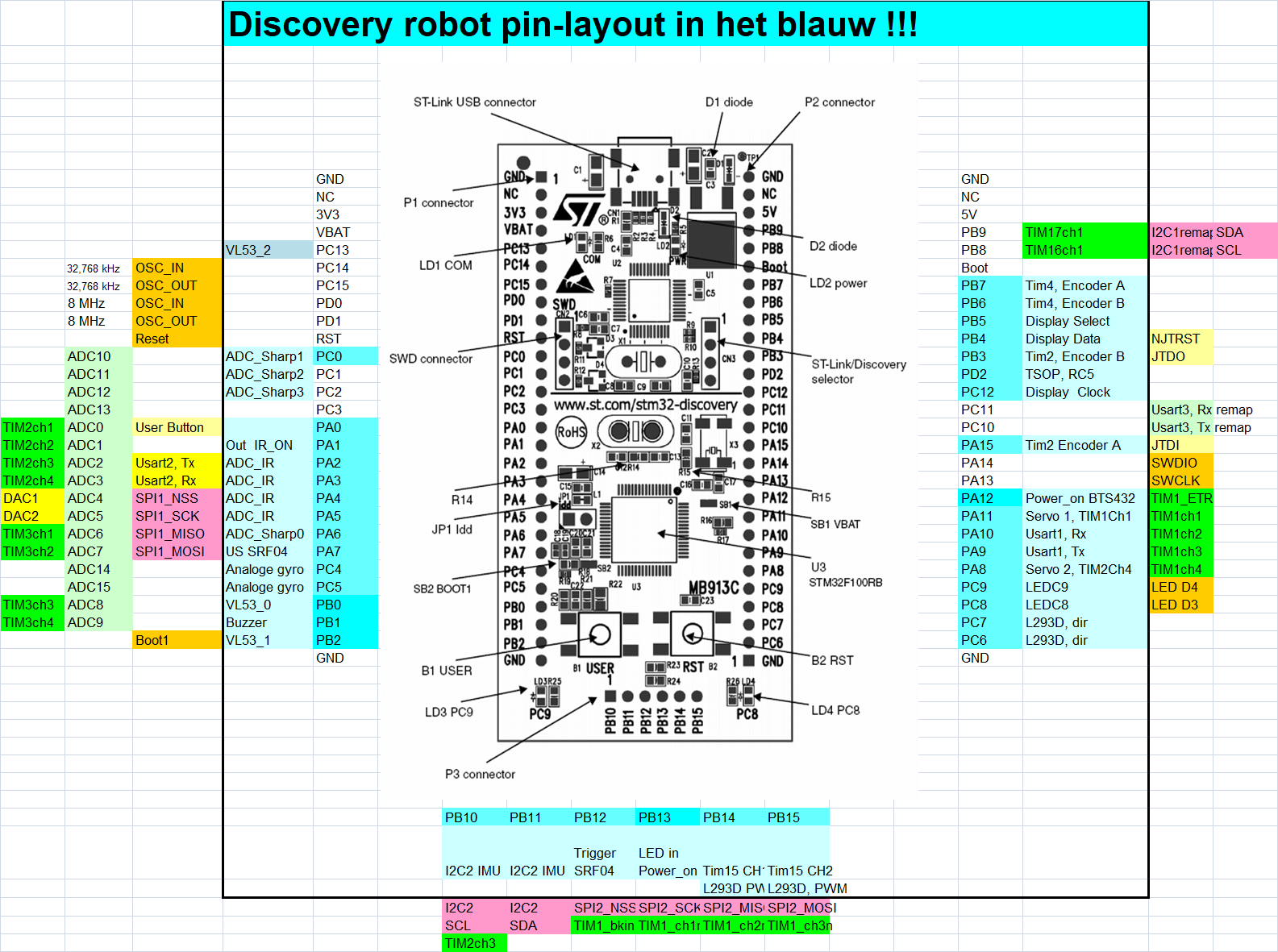The image size is (1278, 952).
Task: Select the 'Display Clock' cell
Action: [1085, 392]
